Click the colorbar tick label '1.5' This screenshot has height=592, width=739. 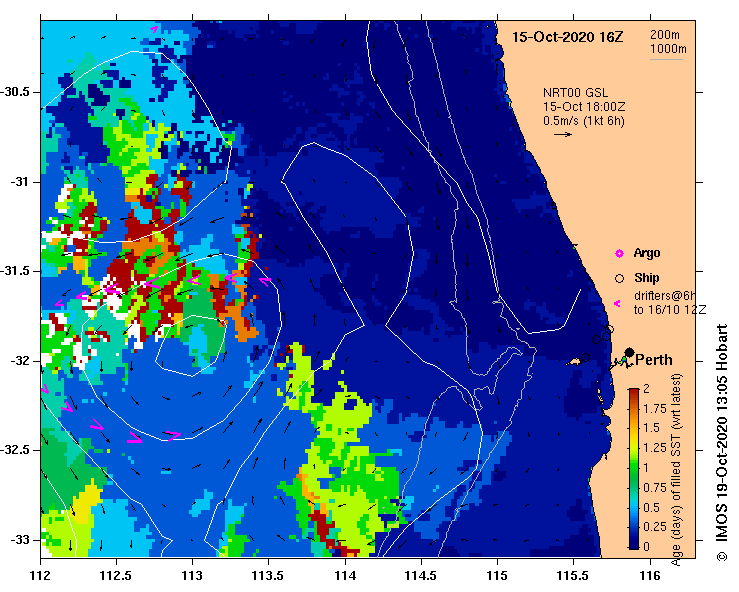point(652,428)
